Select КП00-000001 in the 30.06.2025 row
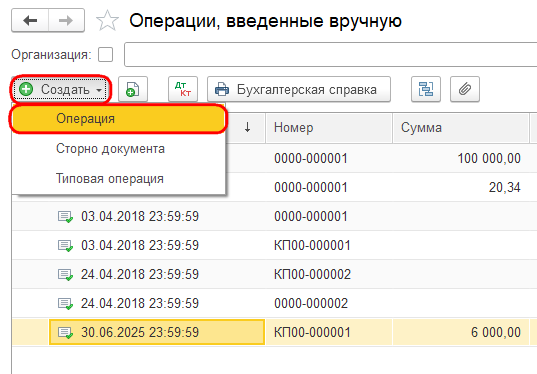537x374 pixels. click(x=329, y=332)
